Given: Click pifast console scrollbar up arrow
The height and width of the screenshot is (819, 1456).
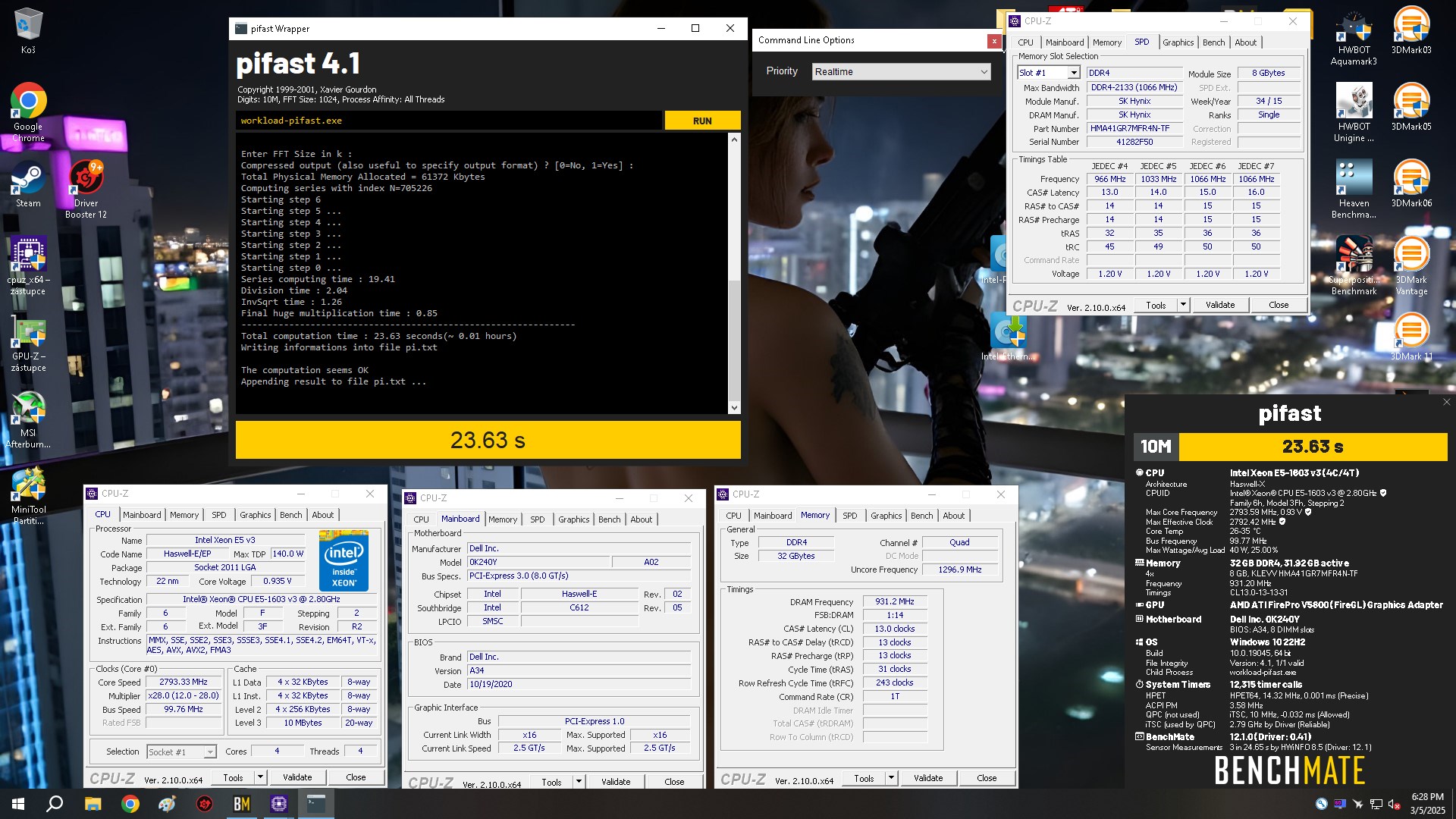Looking at the screenshot, I should pyautogui.click(x=733, y=140).
